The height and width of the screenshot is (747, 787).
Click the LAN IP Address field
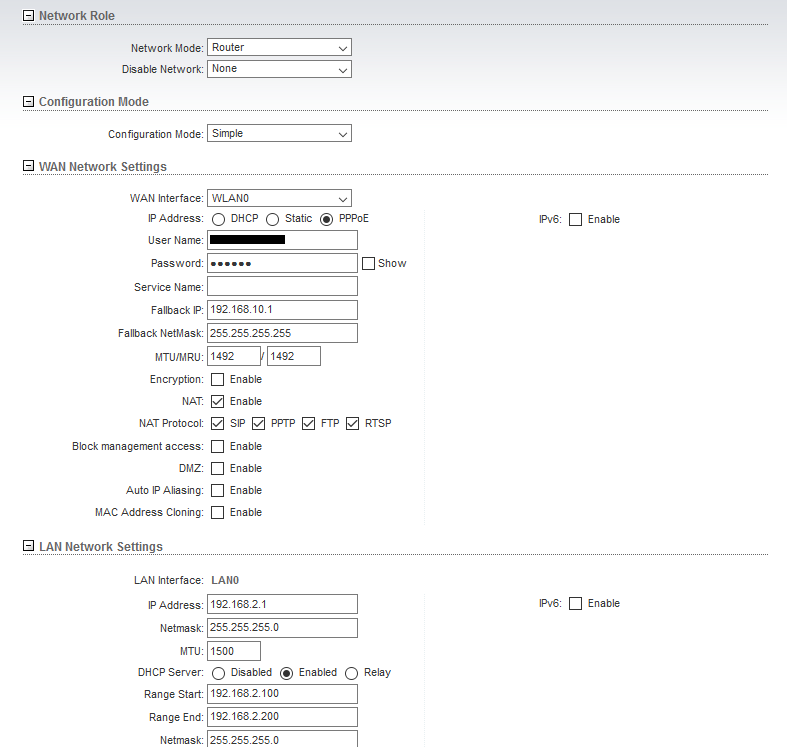coord(282,604)
